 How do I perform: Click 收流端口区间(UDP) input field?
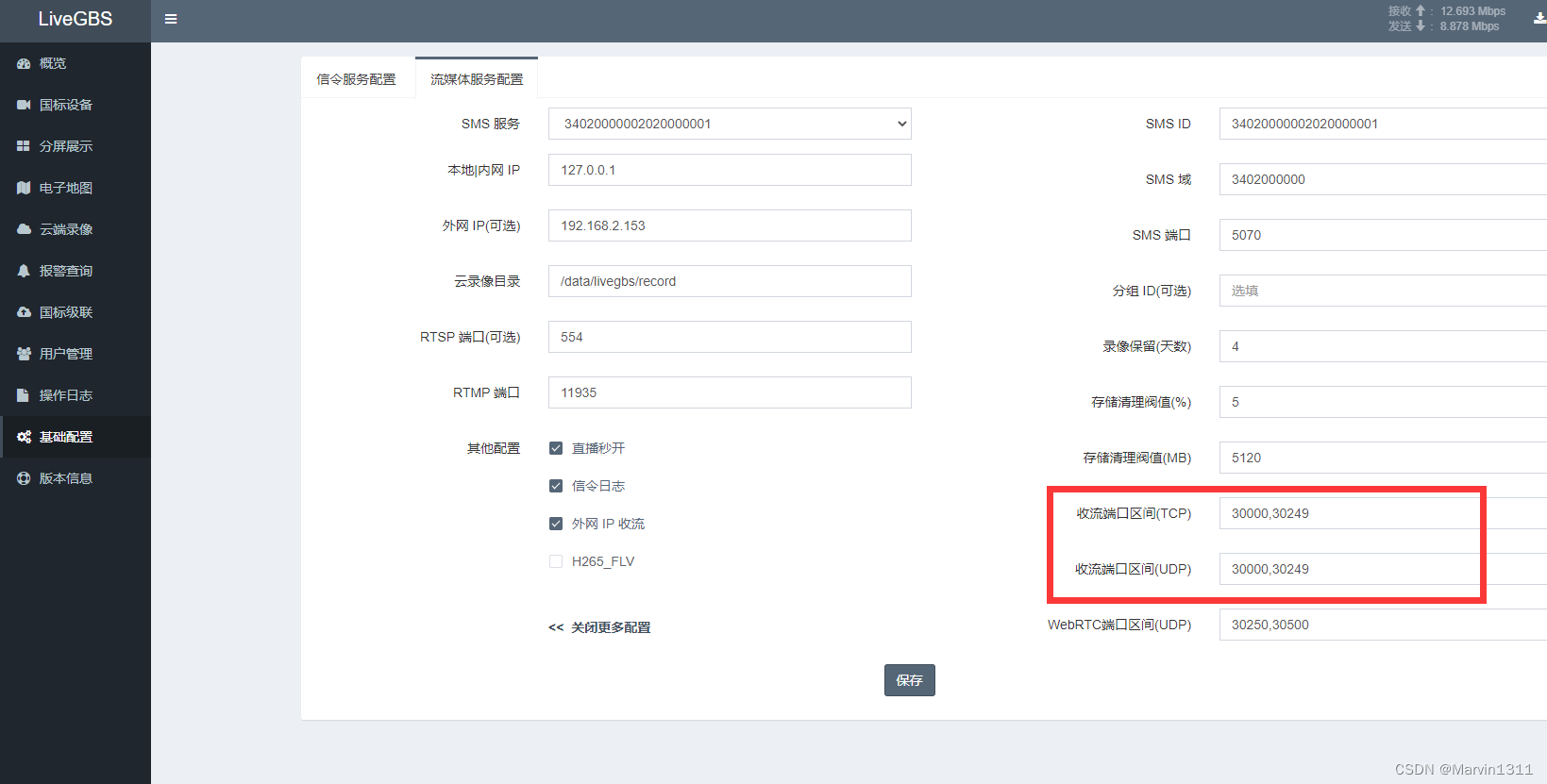(1383, 569)
